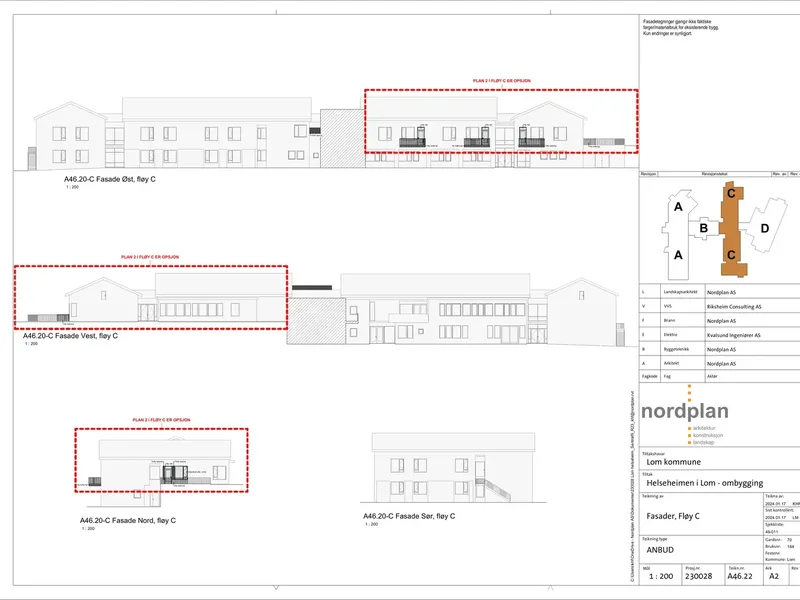800x600 pixels.
Task: Click 'Nordplan AS' in the Arkitekt row
Action: (x=721, y=364)
